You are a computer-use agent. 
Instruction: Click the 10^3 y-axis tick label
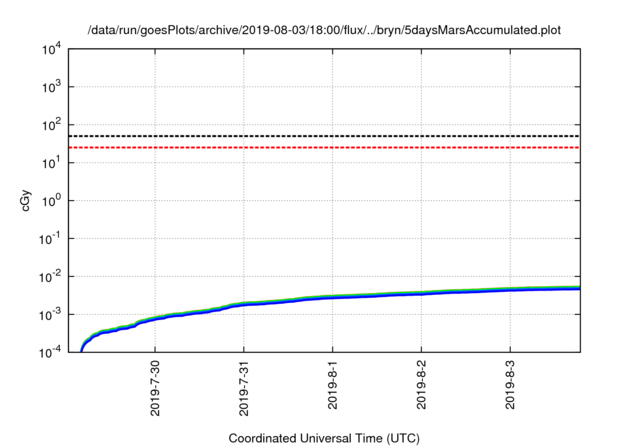tap(52, 87)
